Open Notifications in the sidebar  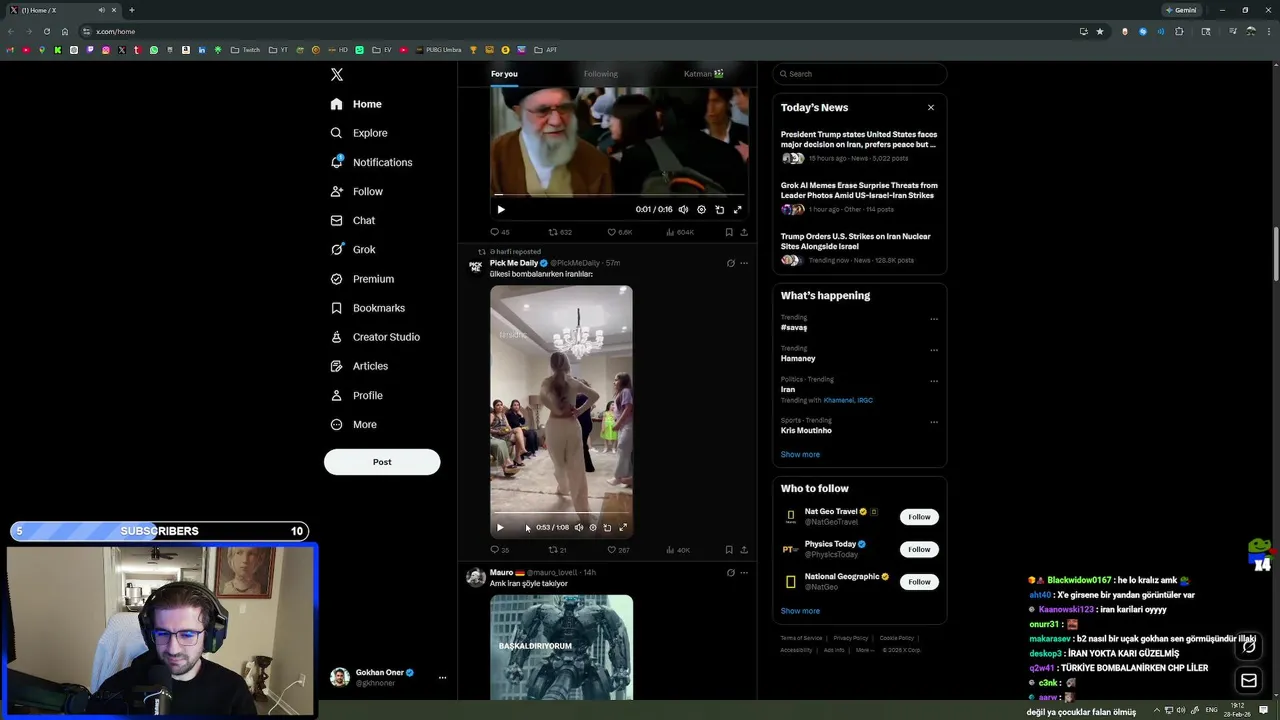(371, 162)
